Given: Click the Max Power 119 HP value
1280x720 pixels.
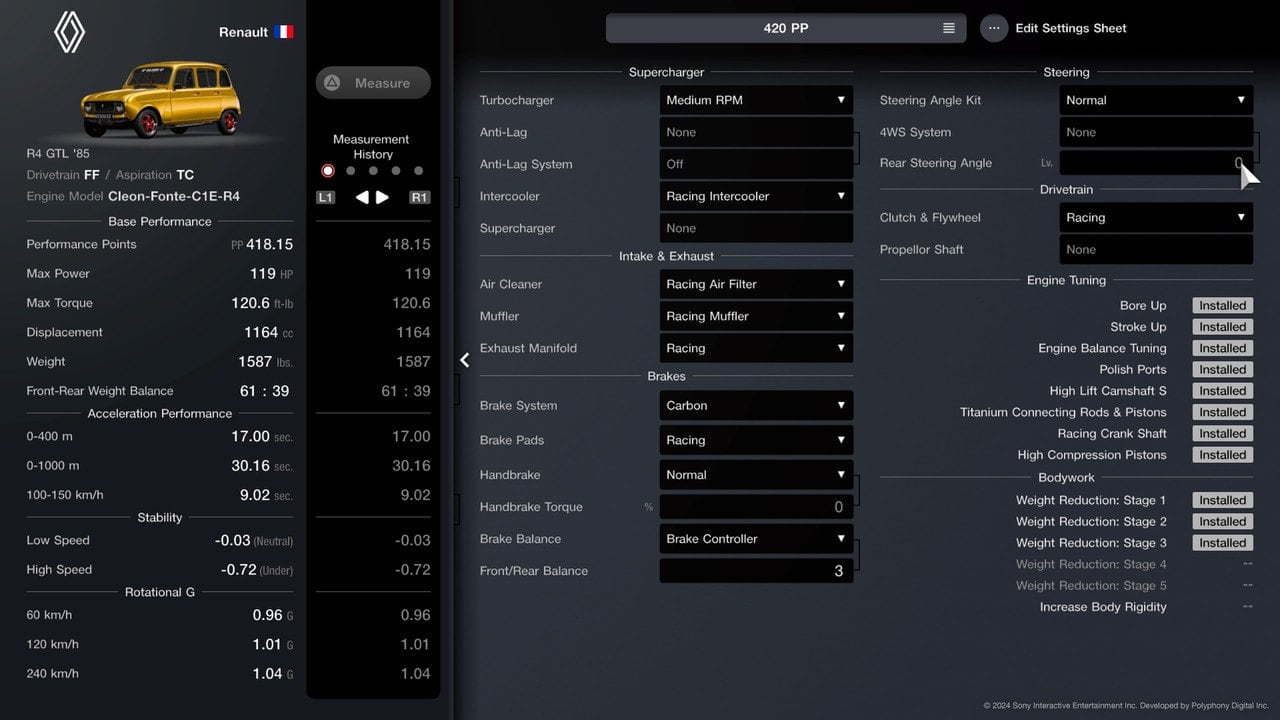Looking at the screenshot, I should coord(271,273).
